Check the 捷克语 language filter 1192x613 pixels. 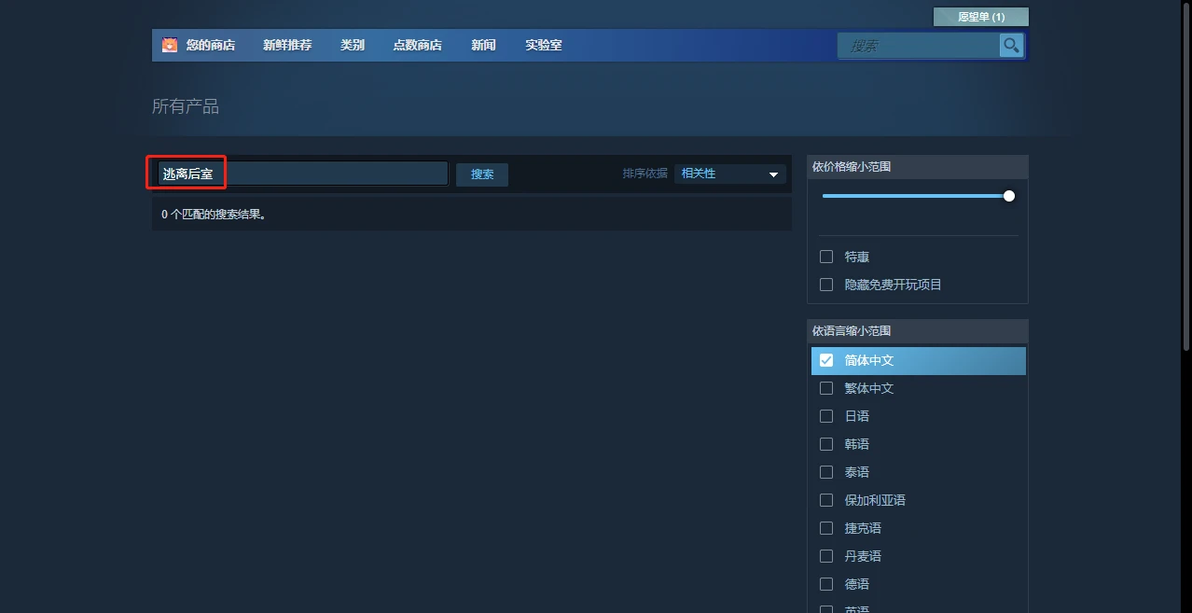click(x=826, y=529)
